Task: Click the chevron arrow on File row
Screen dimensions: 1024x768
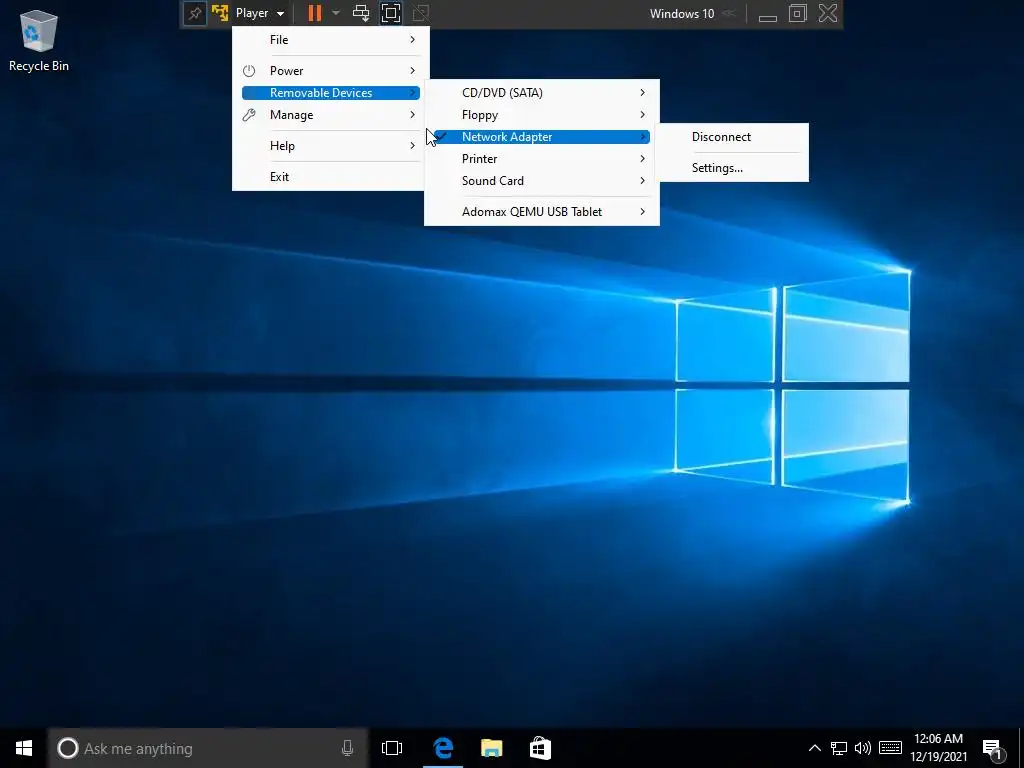Action: click(412, 40)
